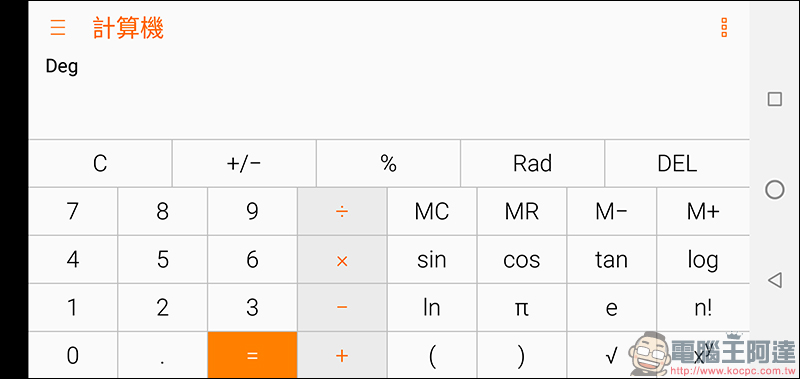Image resolution: width=800 pixels, height=379 pixels.
Task: Tap the n! factorial key
Action: tap(703, 308)
